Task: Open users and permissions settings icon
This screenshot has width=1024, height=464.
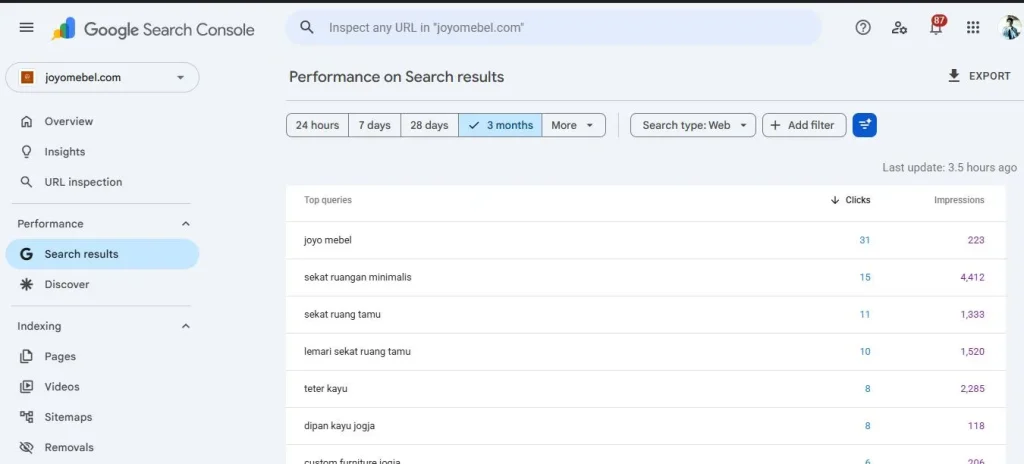Action: (x=899, y=27)
